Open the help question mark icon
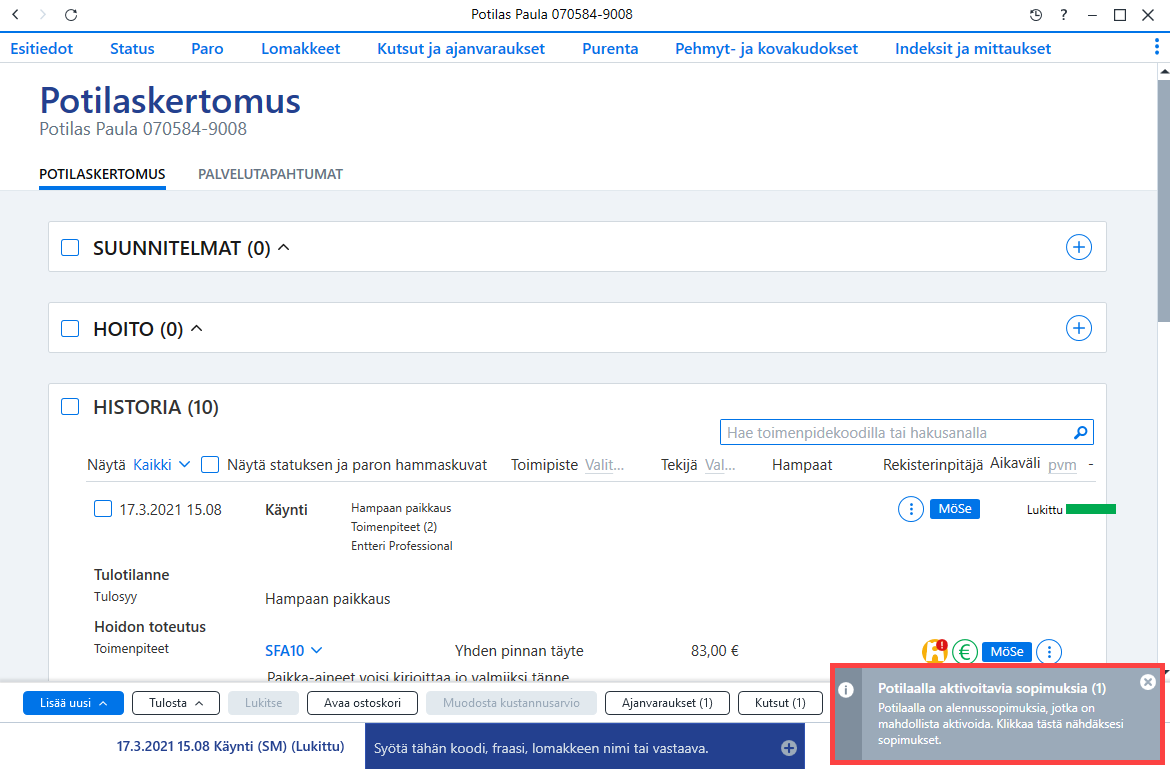1170x769 pixels. [x=1063, y=15]
